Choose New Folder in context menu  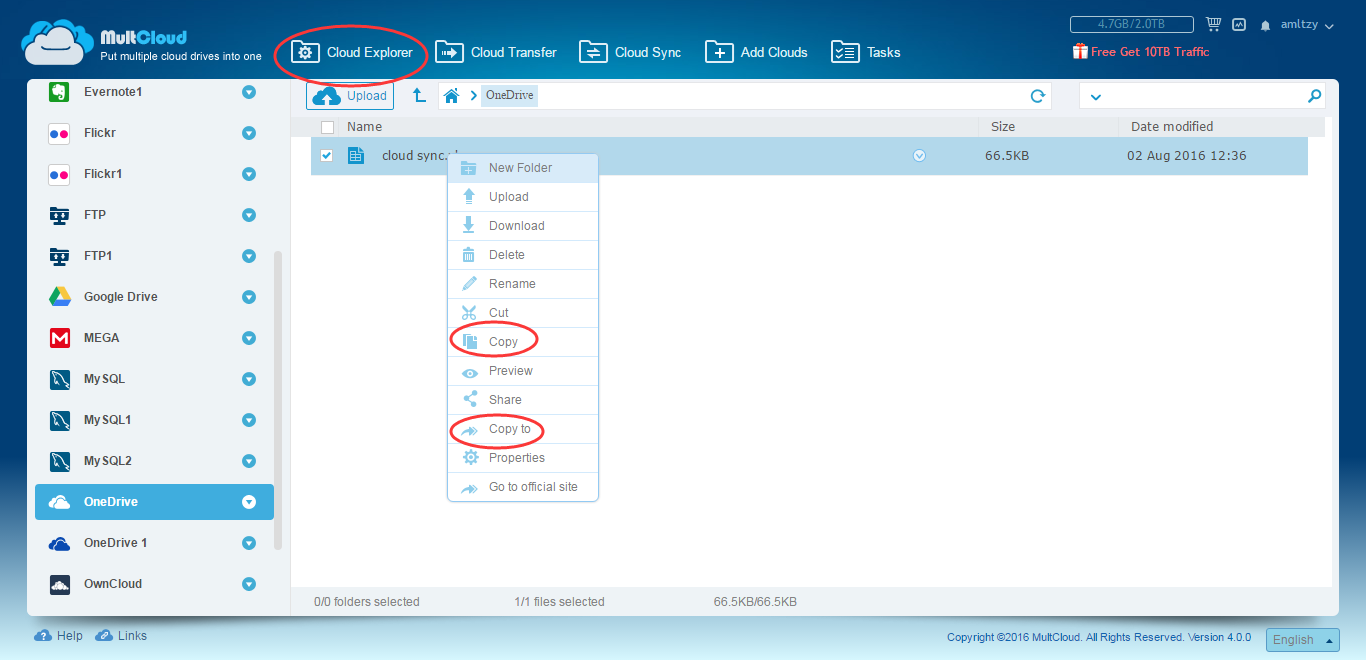523,168
